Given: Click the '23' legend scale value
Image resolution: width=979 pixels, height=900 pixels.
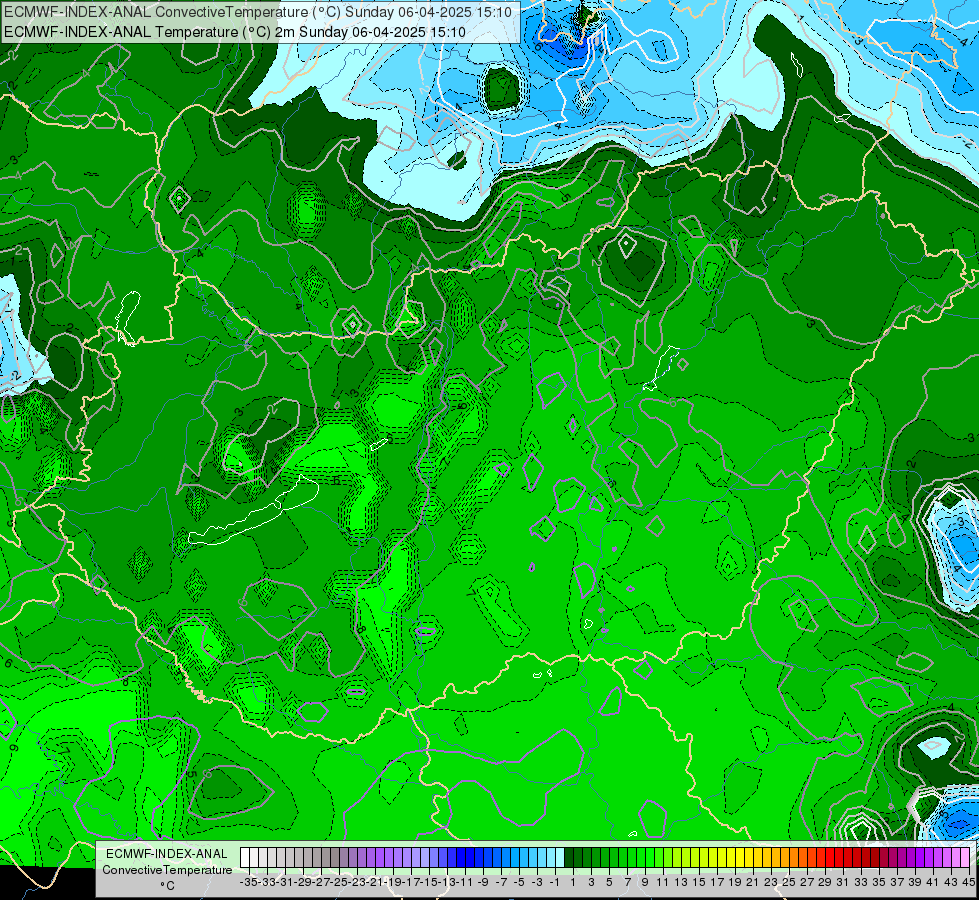Looking at the screenshot, I should point(771,882).
